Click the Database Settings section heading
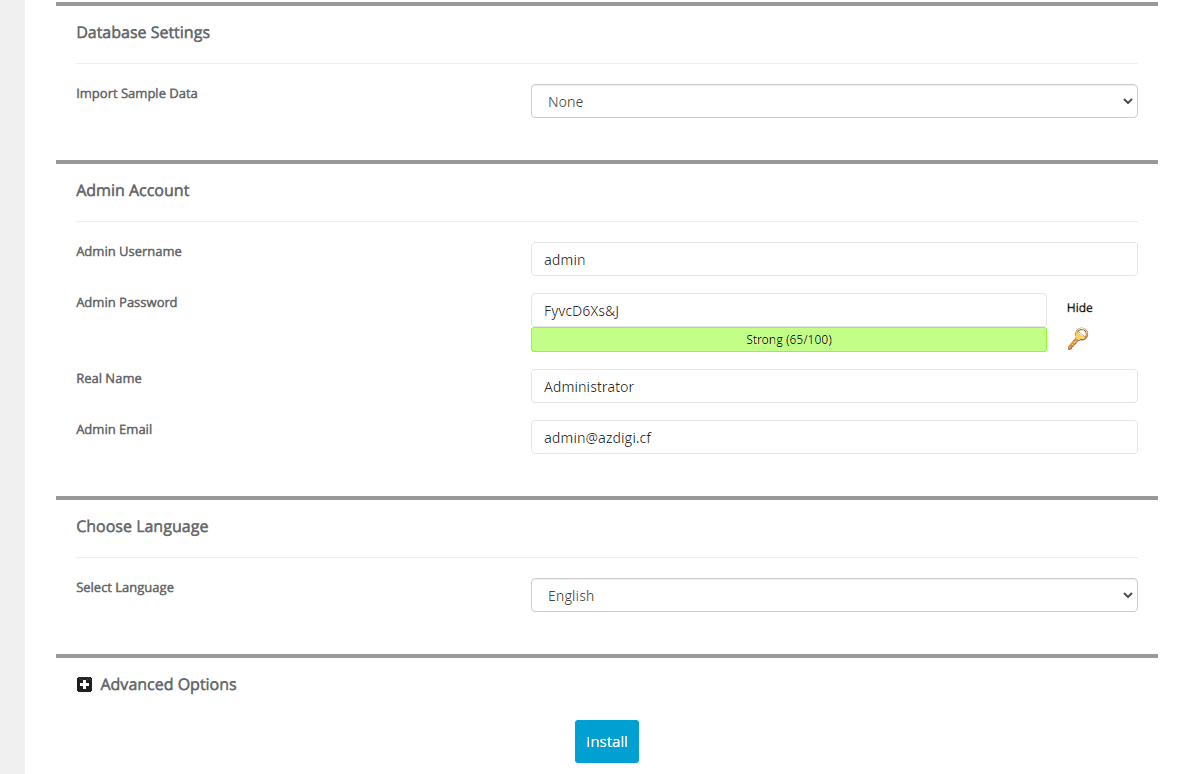 tap(143, 33)
